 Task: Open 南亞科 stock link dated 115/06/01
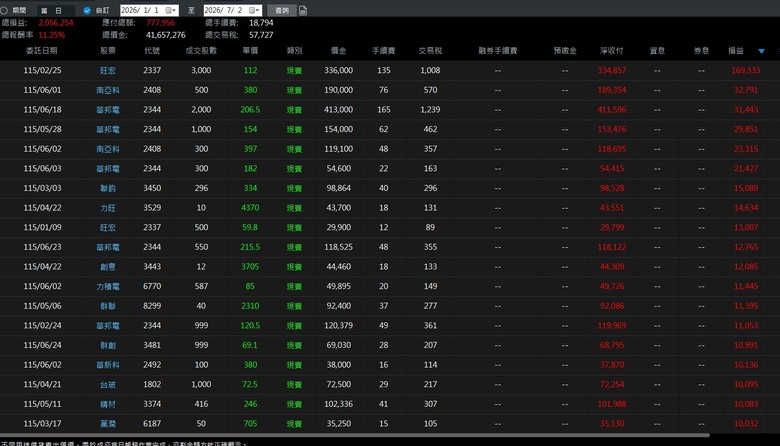[x=108, y=90]
